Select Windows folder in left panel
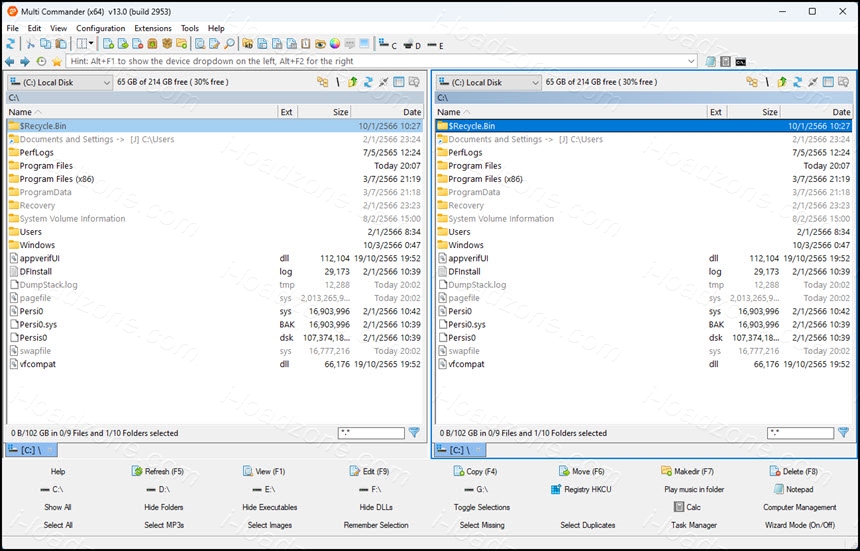Screen dimensions: 860x551 [x=214, y=245]
